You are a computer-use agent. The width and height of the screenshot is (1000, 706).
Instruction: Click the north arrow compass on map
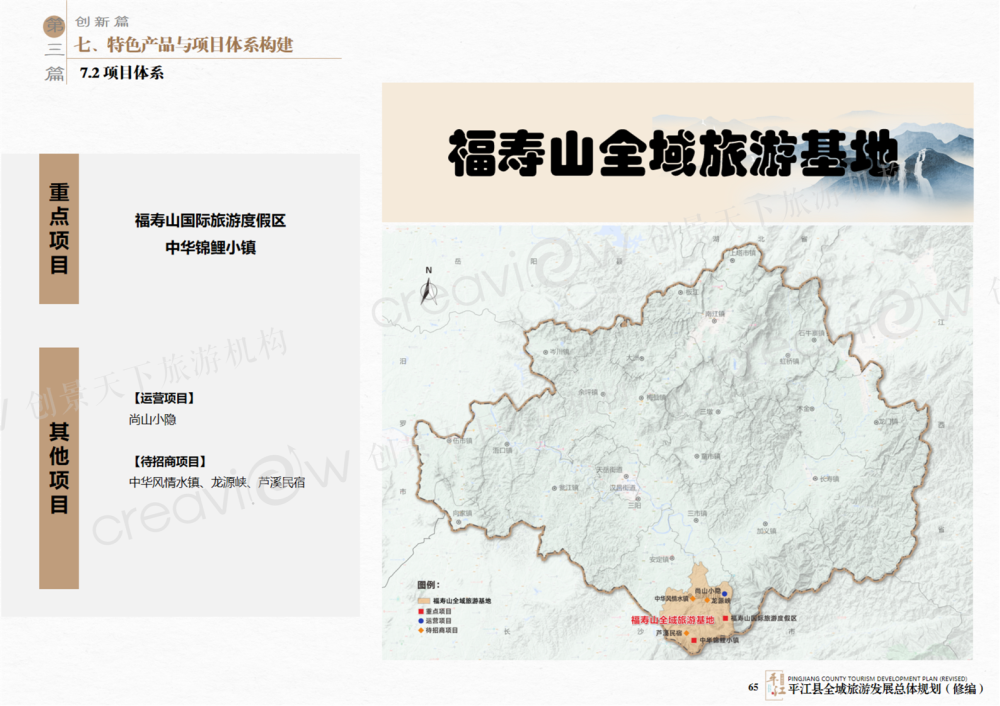(x=428, y=288)
